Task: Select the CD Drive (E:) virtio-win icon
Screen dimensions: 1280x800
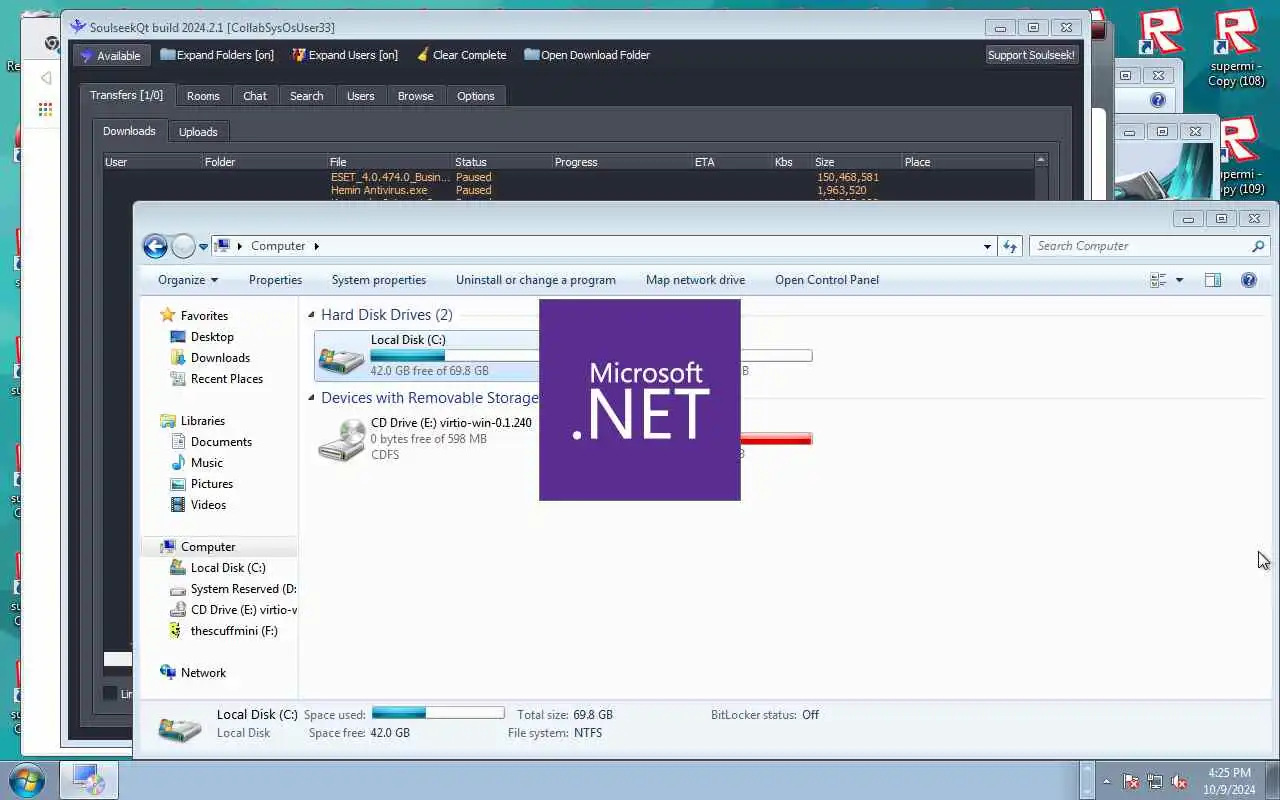Action: click(x=341, y=440)
